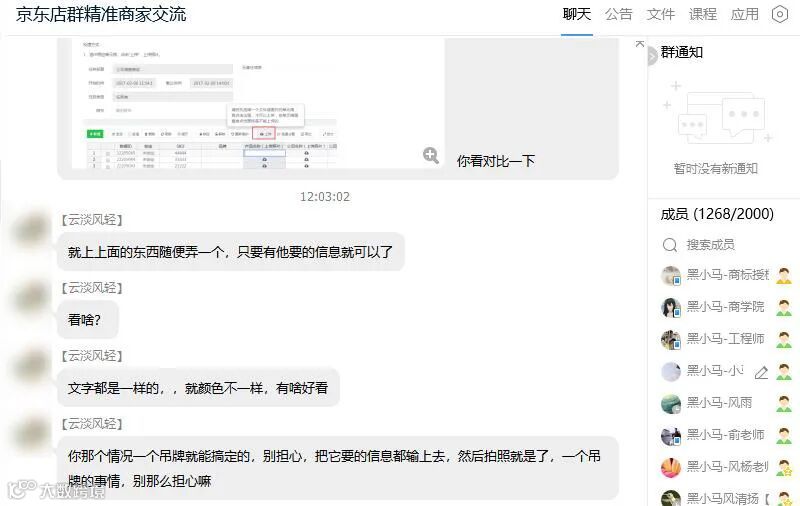Open the 课程 tab

[703, 14]
